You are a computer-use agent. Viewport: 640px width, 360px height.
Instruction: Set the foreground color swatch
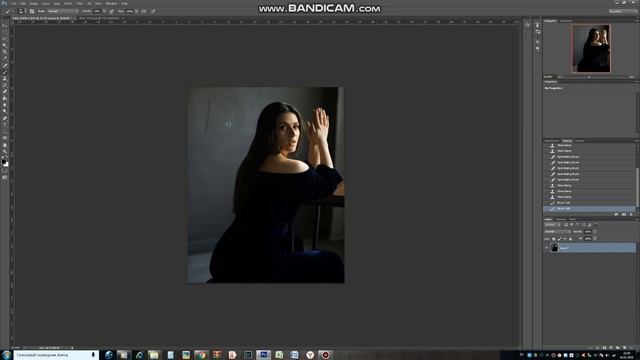(4, 162)
